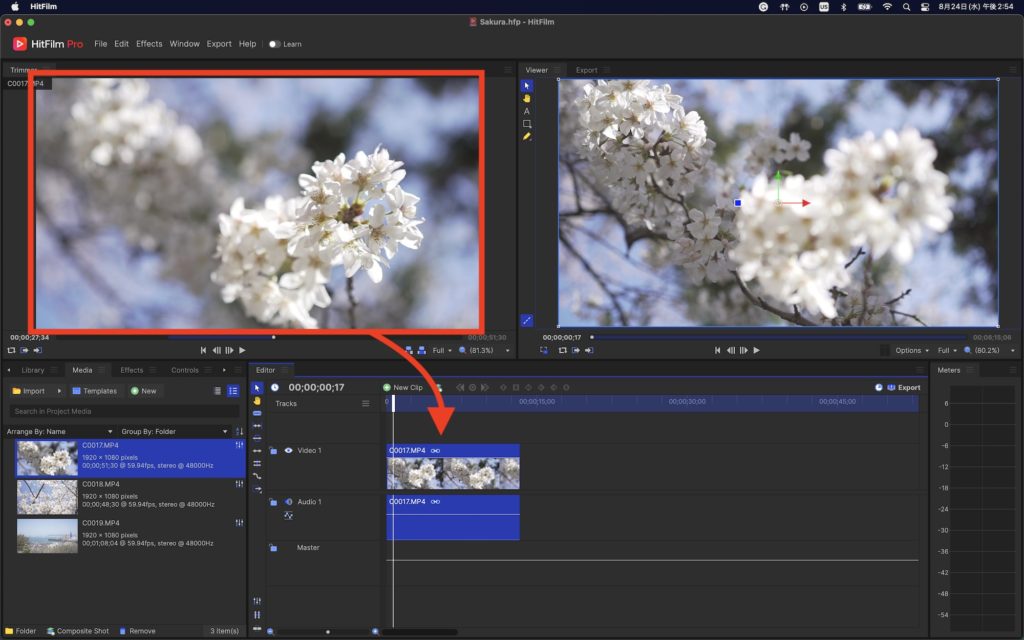This screenshot has height=640, width=1024.
Task: Expand the Viewer Options dropdown
Action: pyautogui.click(x=912, y=350)
